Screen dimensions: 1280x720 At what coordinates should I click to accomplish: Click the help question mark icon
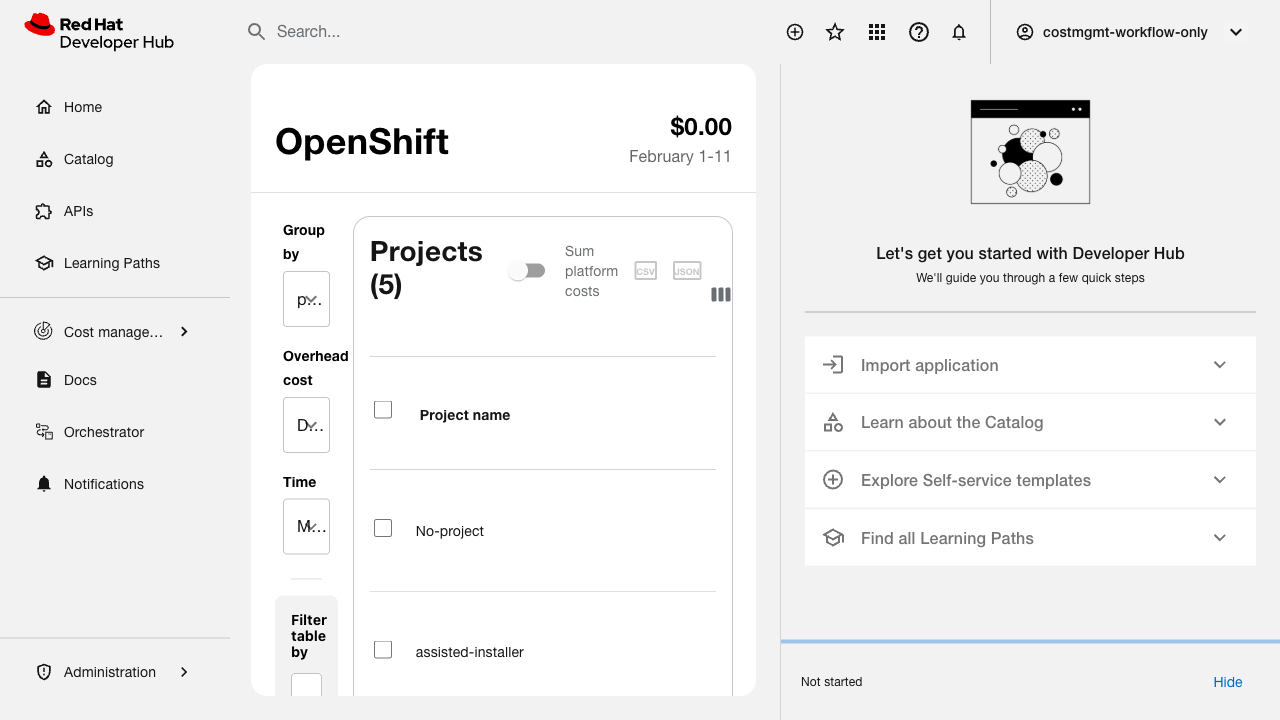click(919, 32)
